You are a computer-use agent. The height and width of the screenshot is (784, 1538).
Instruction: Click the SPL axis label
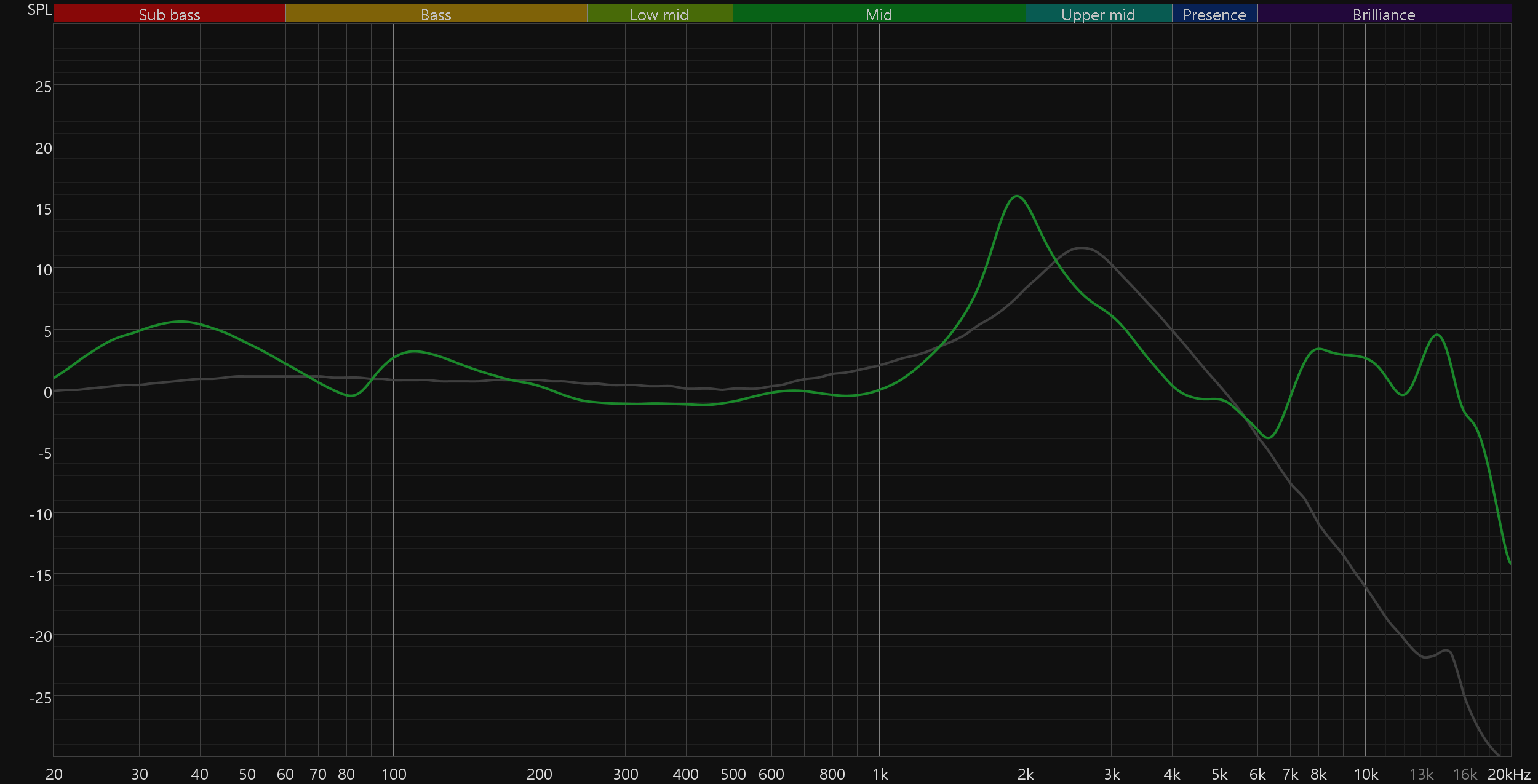coord(39,10)
